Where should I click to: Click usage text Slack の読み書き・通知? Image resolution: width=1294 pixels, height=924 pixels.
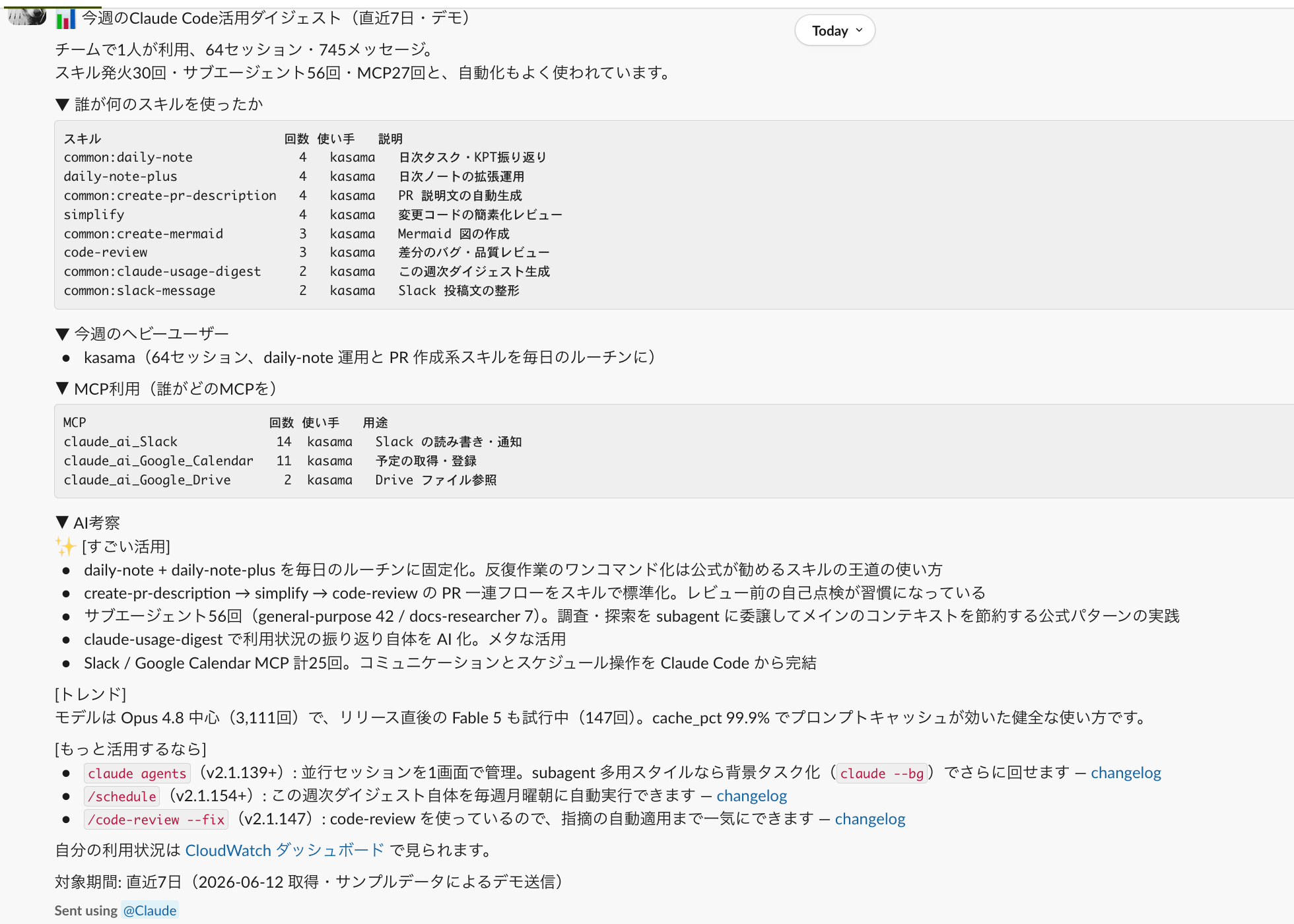(x=449, y=442)
